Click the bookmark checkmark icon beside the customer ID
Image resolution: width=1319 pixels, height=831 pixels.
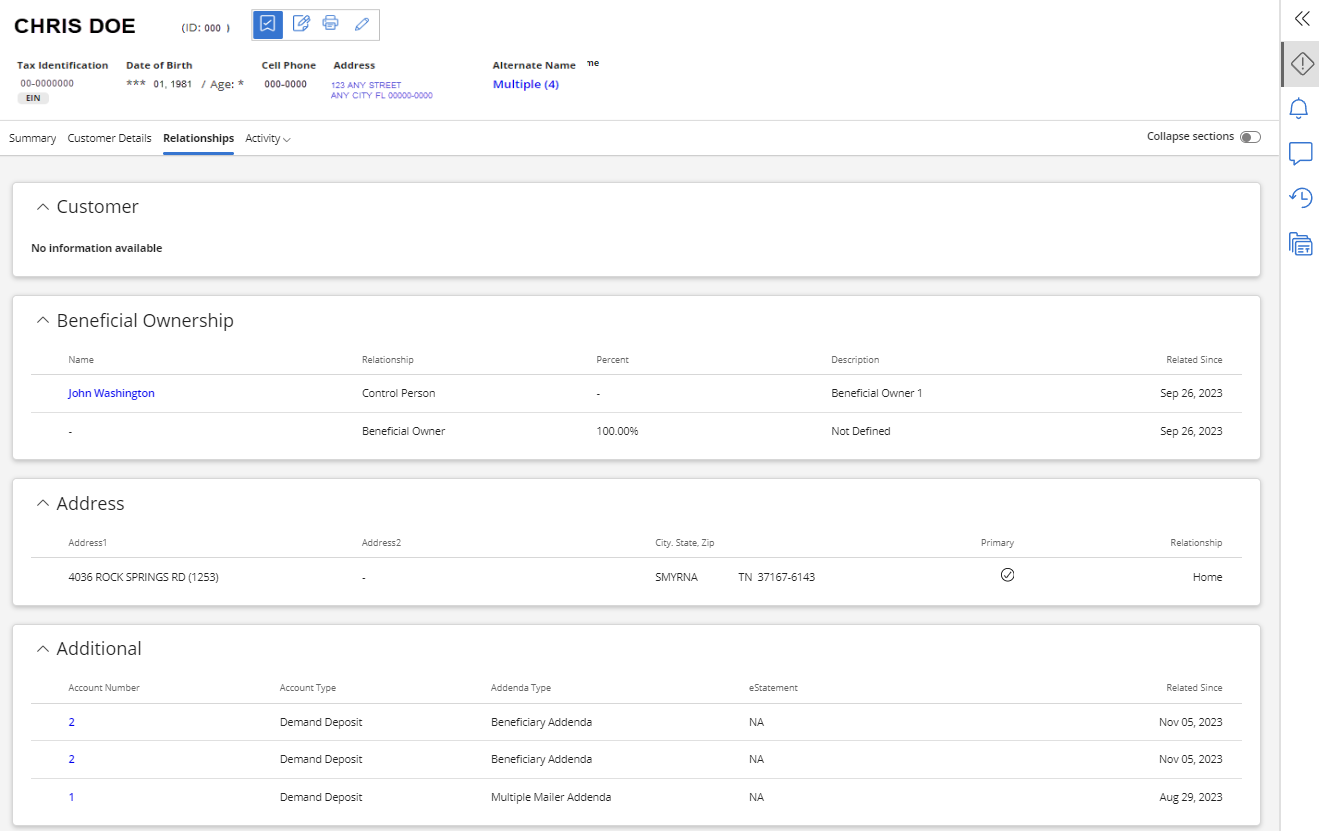[x=268, y=24]
